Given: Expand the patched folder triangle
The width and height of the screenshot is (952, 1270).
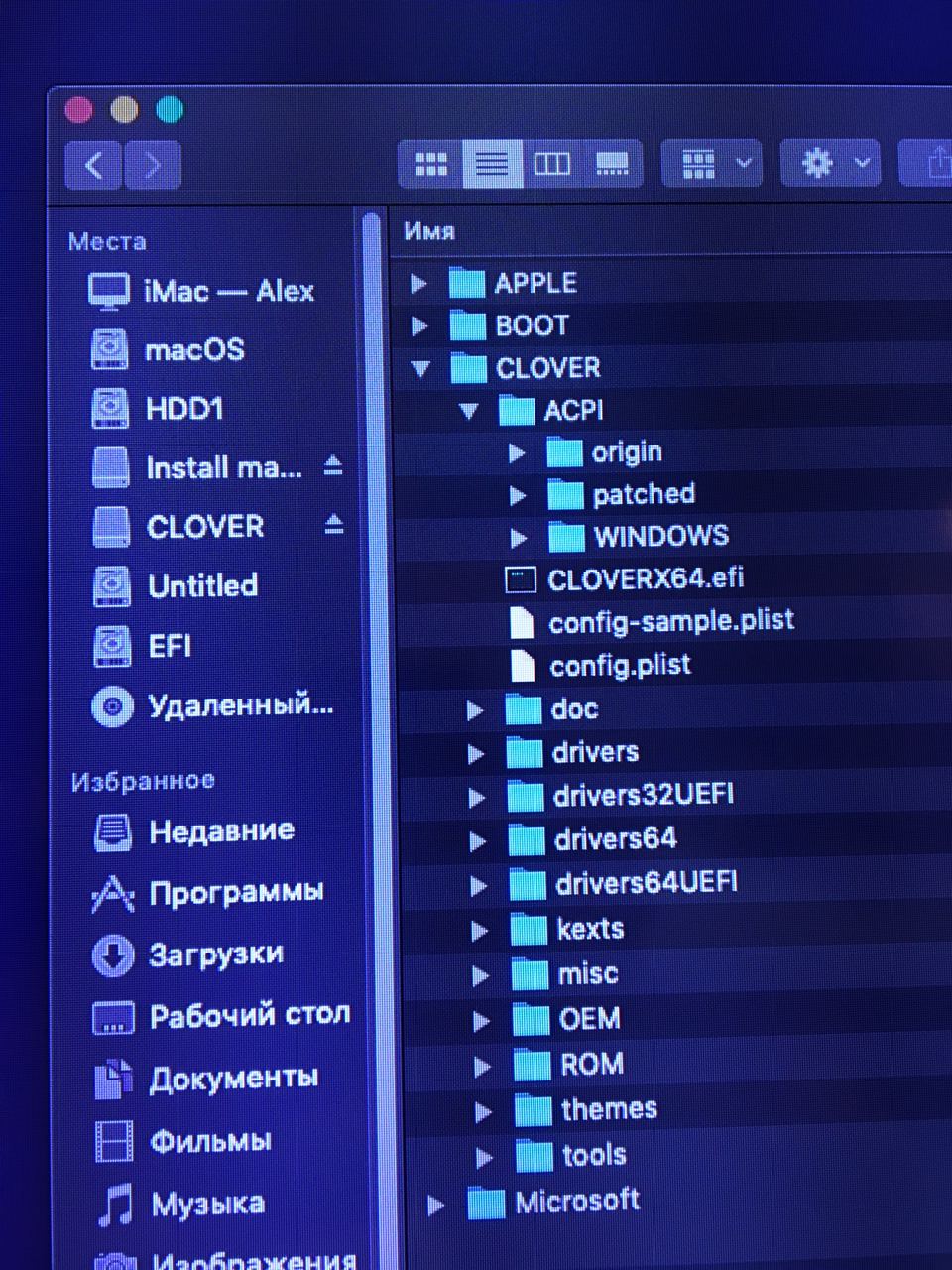Looking at the screenshot, I should pyautogui.click(x=518, y=495).
